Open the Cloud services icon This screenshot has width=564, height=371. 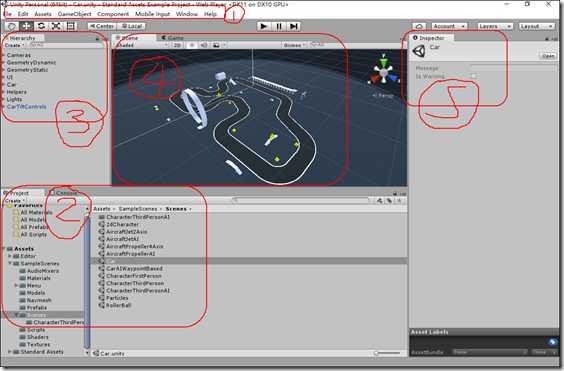419,26
